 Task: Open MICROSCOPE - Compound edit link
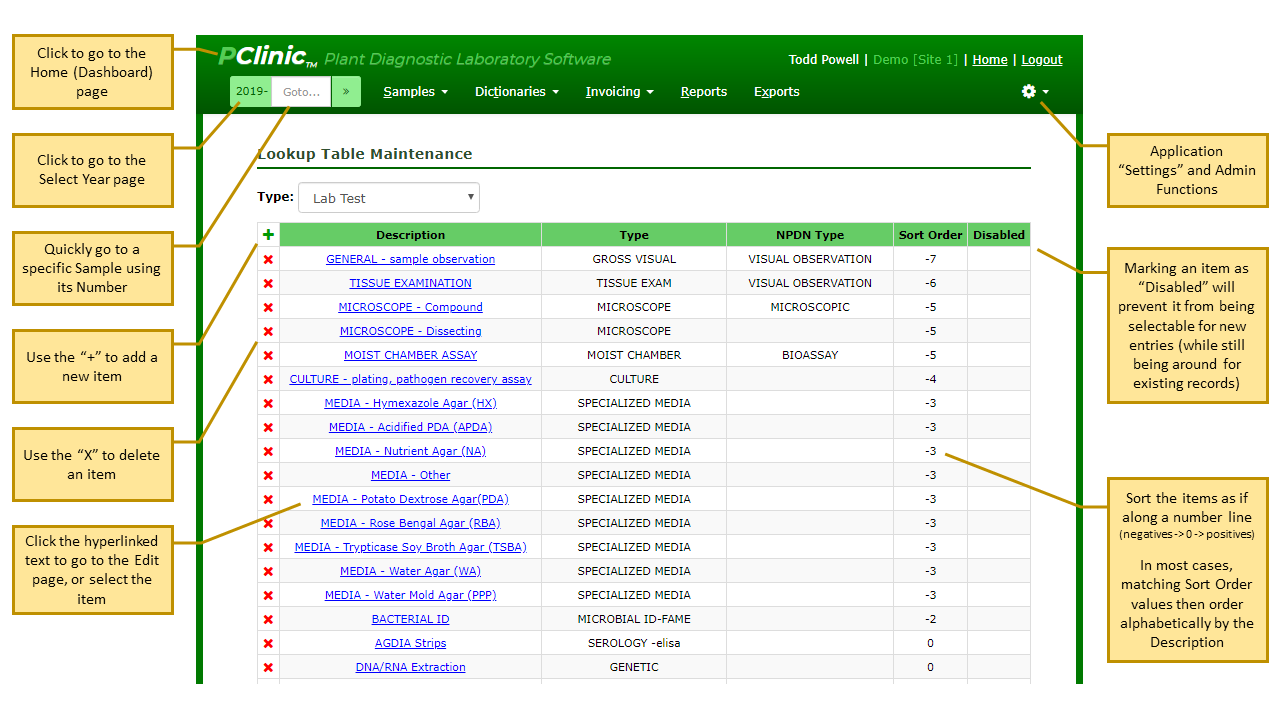tap(410, 307)
